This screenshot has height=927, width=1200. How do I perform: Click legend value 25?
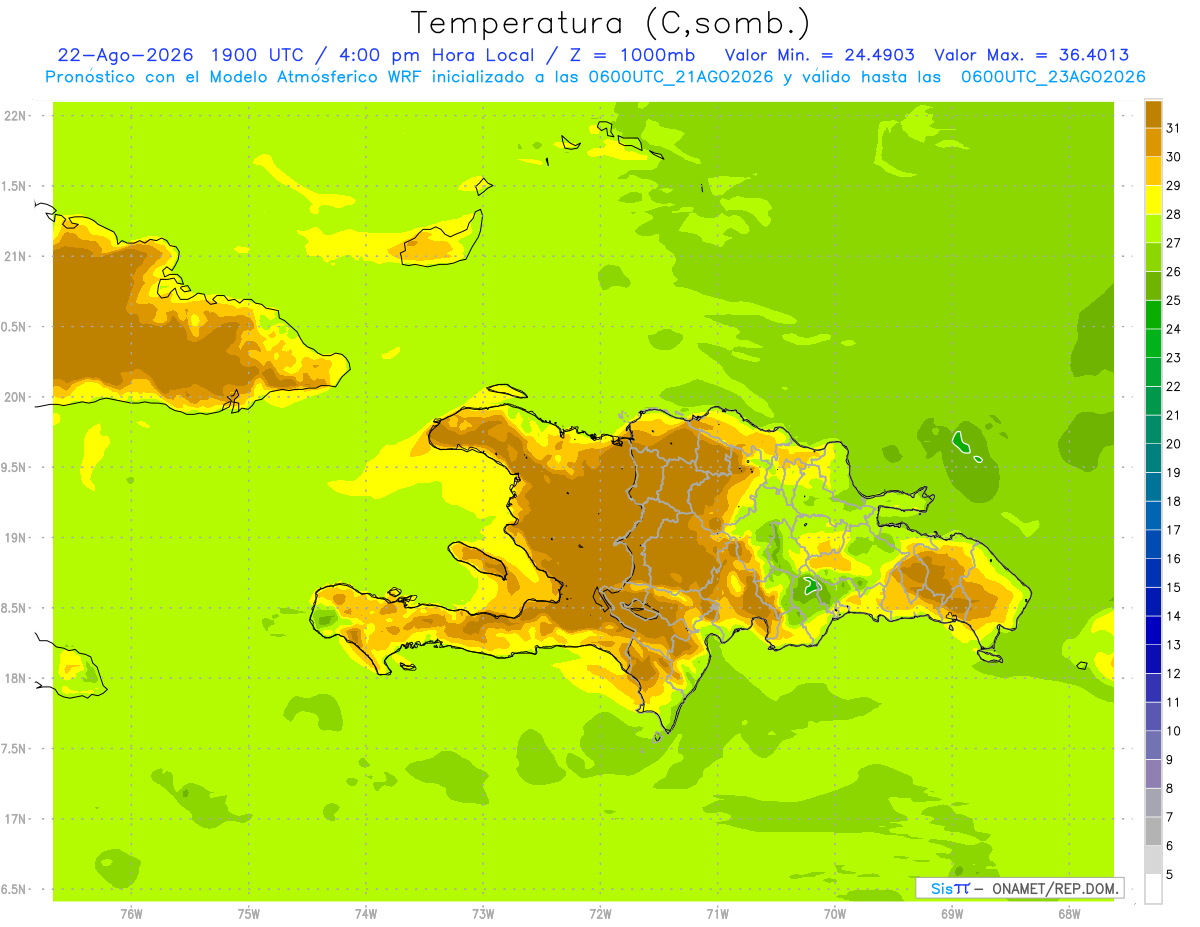click(1173, 301)
